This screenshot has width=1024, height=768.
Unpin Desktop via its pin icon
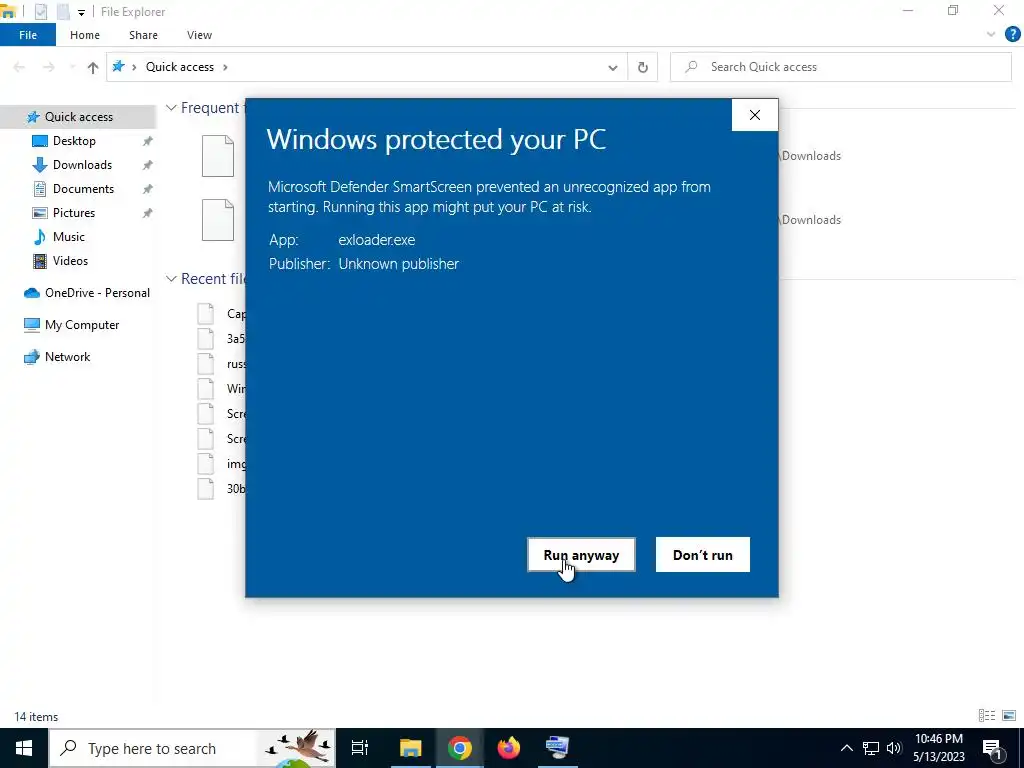tap(148, 141)
